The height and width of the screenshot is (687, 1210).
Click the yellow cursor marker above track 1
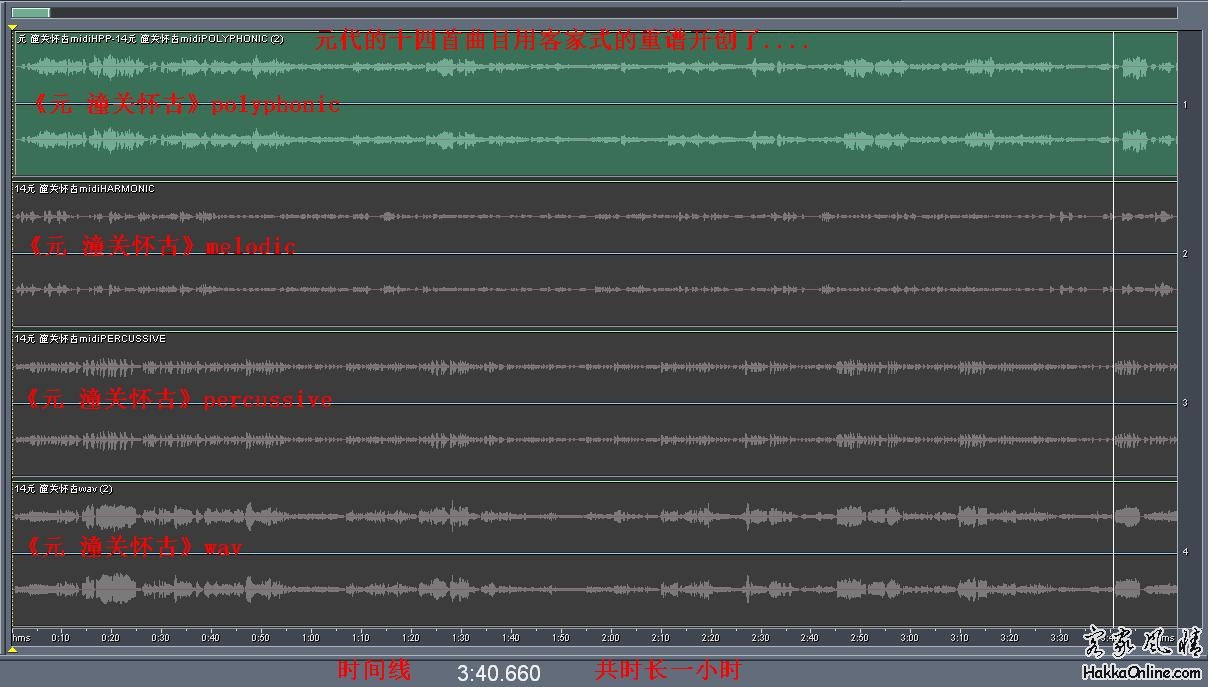click(x=12, y=28)
